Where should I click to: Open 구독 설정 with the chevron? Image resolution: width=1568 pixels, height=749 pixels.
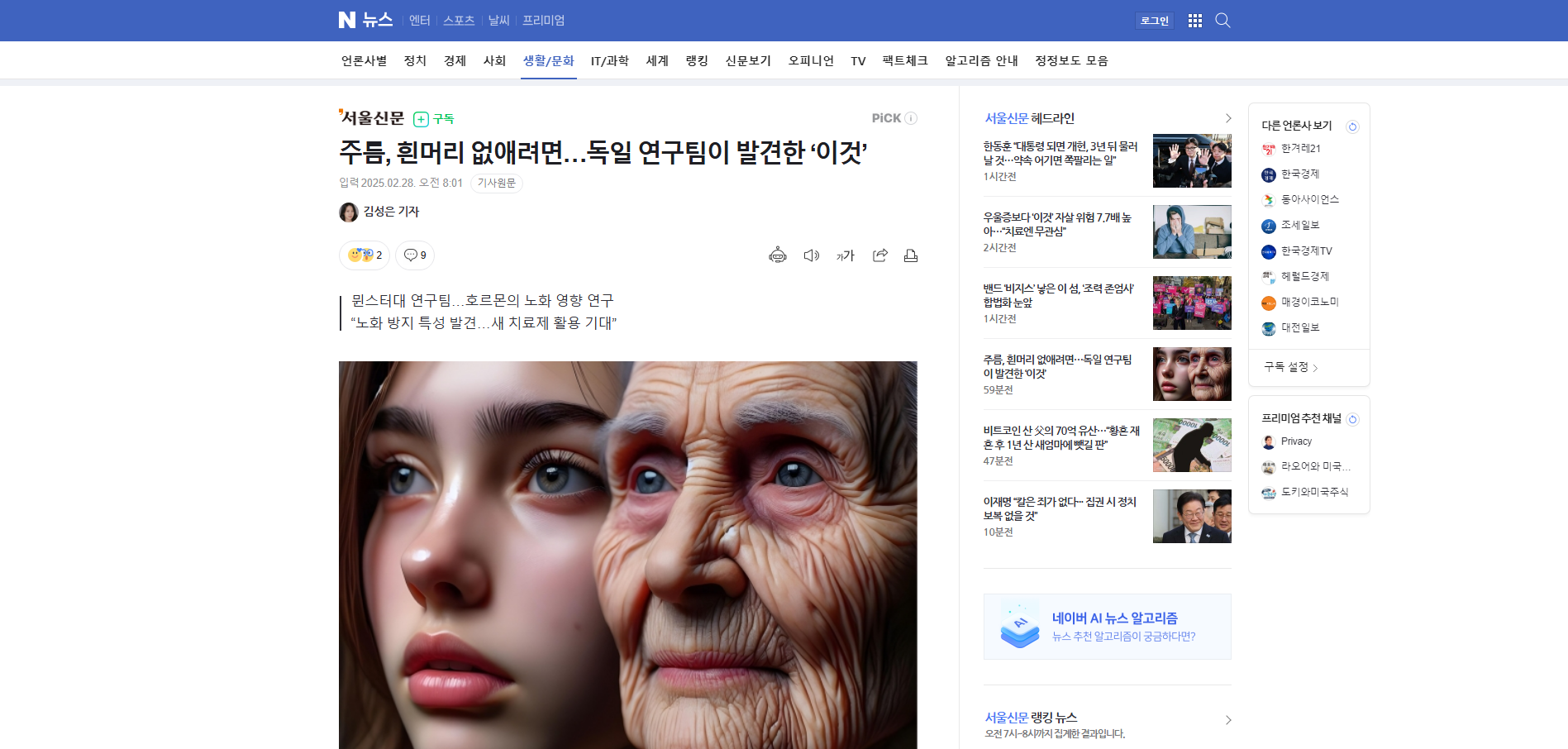(1291, 367)
